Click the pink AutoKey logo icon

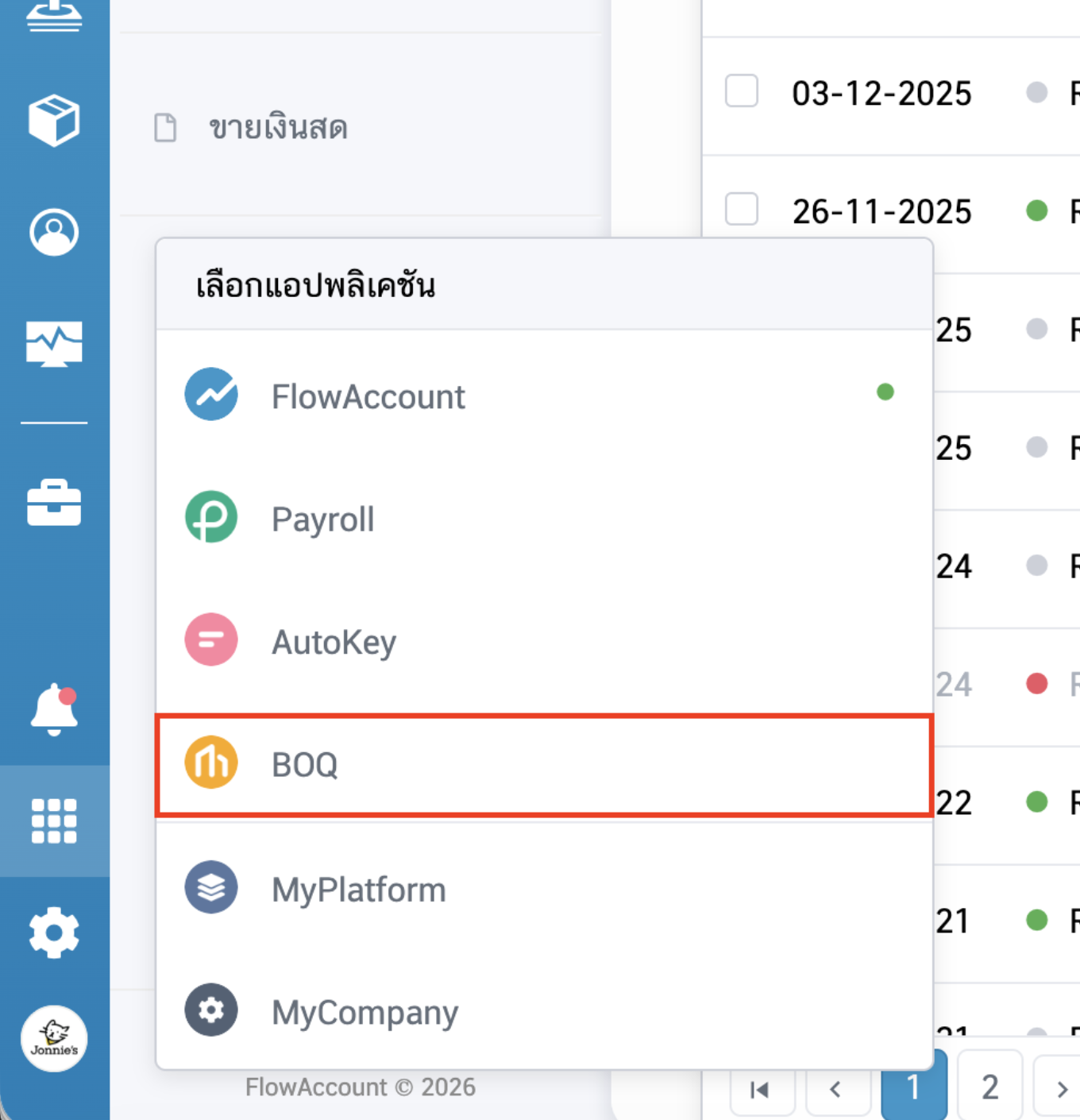pos(211,639)
